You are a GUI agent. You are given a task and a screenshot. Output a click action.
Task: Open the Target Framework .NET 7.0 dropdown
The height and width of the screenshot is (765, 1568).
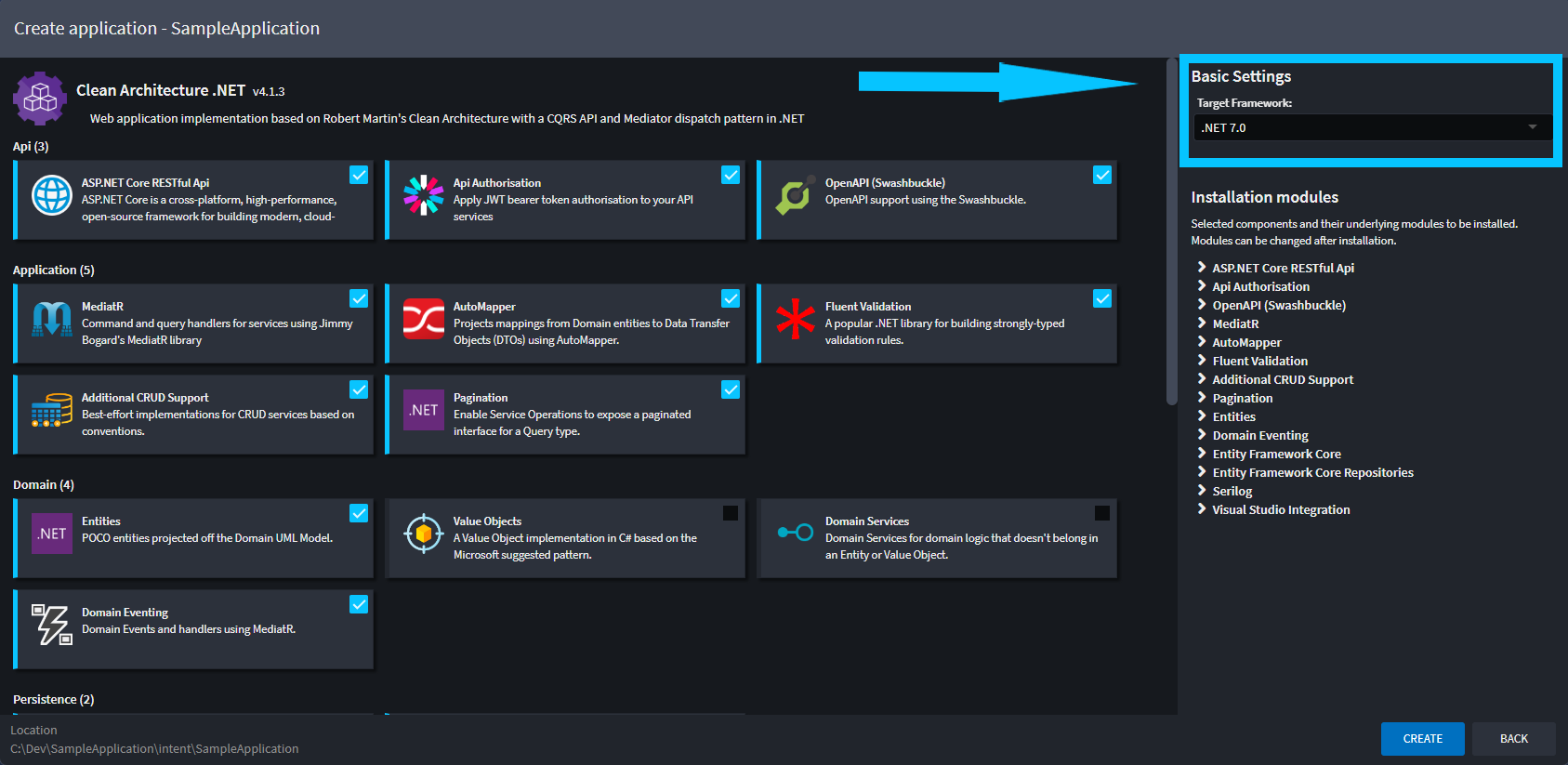click(1372, 127)
